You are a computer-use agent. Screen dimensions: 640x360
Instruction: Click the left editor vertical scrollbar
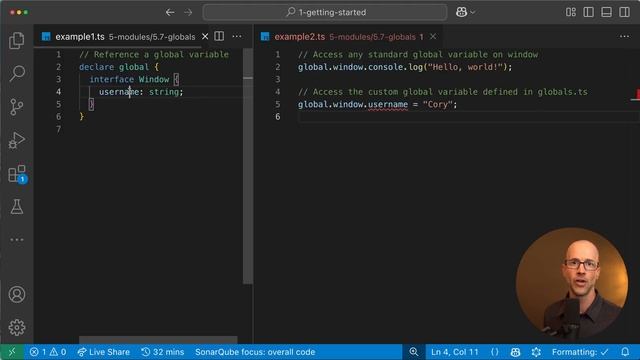tap(248, 165)
